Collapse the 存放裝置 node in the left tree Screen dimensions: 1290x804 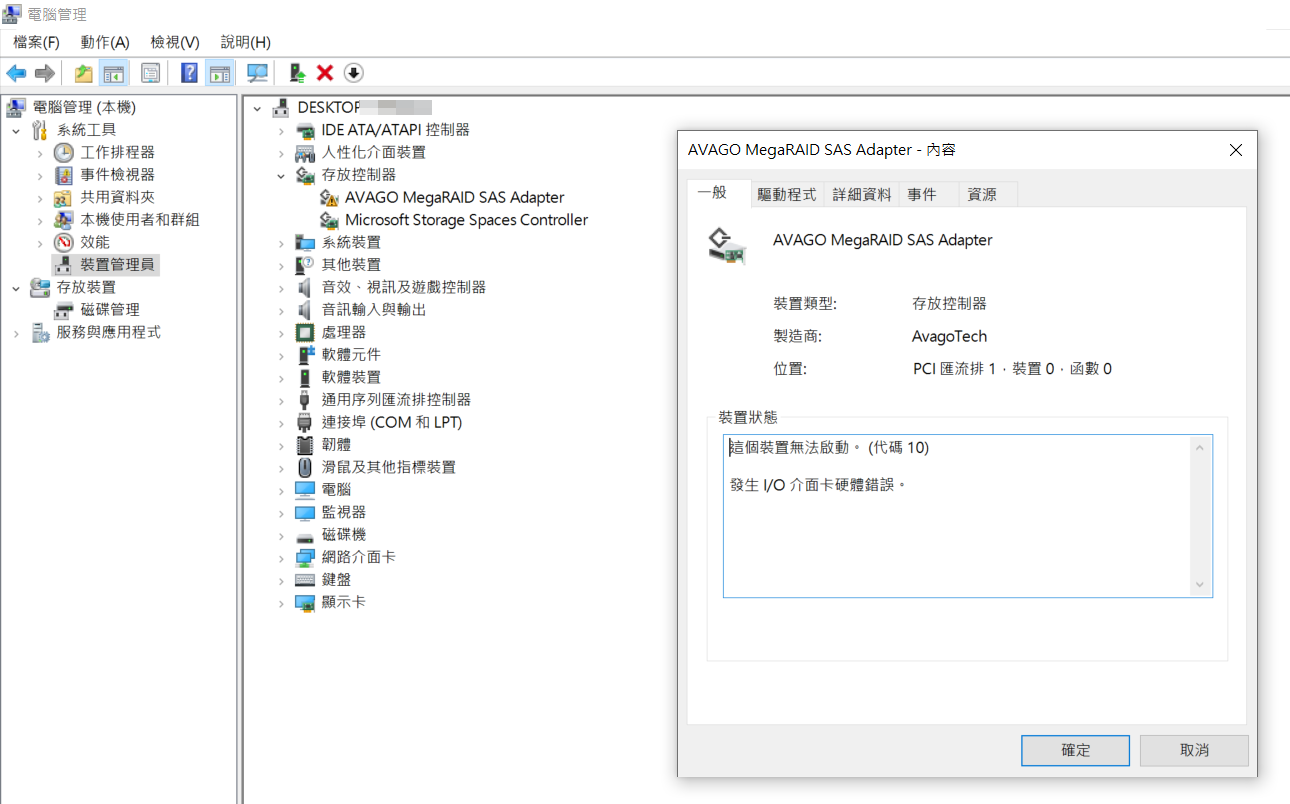click(x=16, y=288)
